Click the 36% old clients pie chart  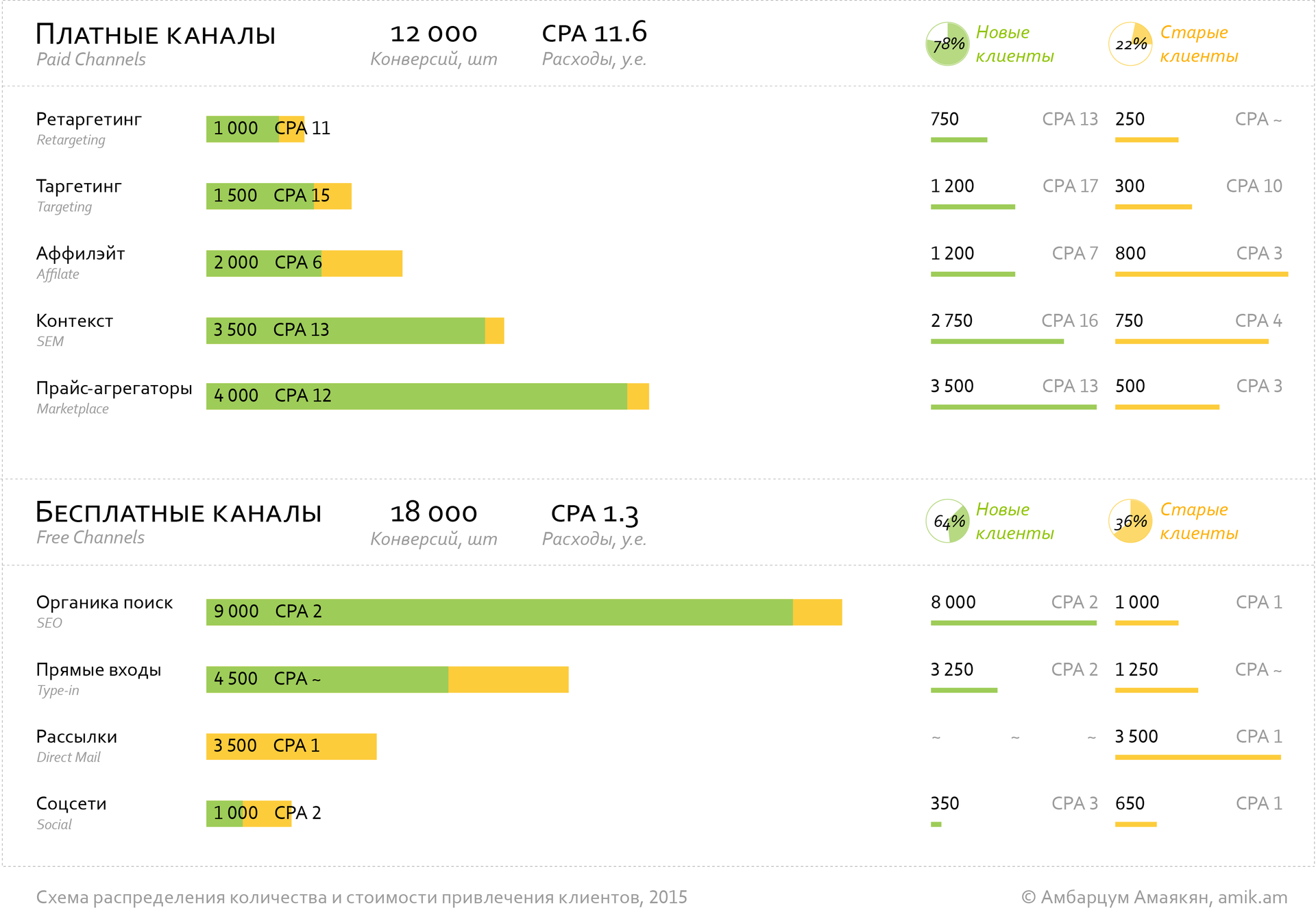click(1130, 521)
